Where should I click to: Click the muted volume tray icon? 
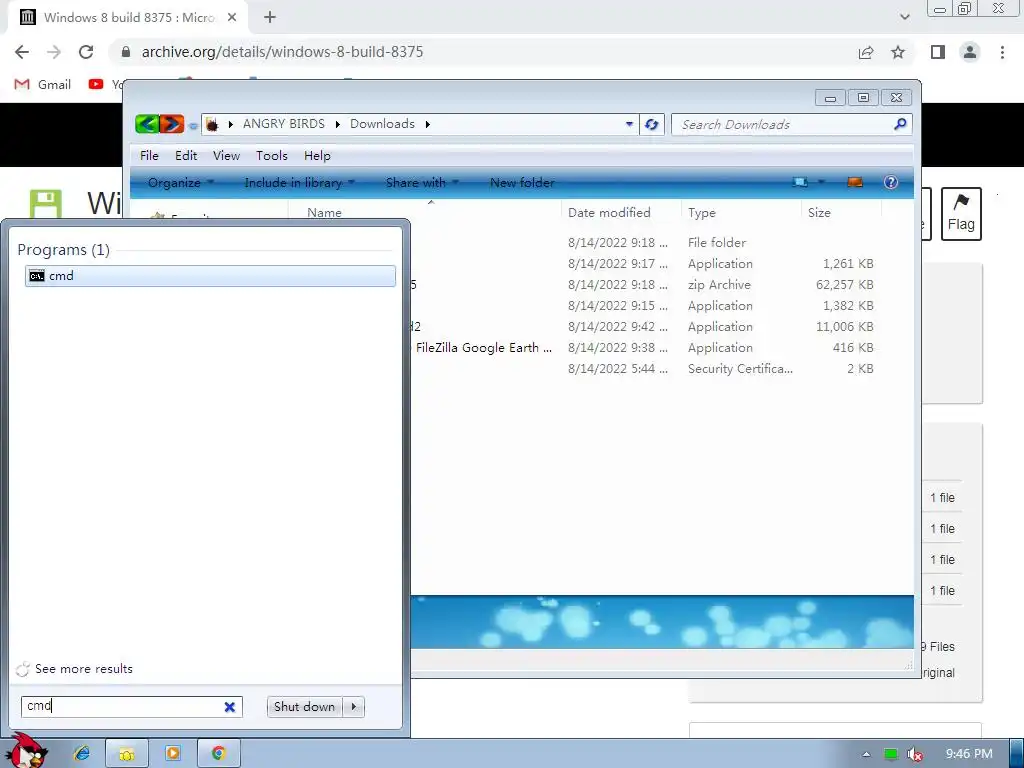915,754
